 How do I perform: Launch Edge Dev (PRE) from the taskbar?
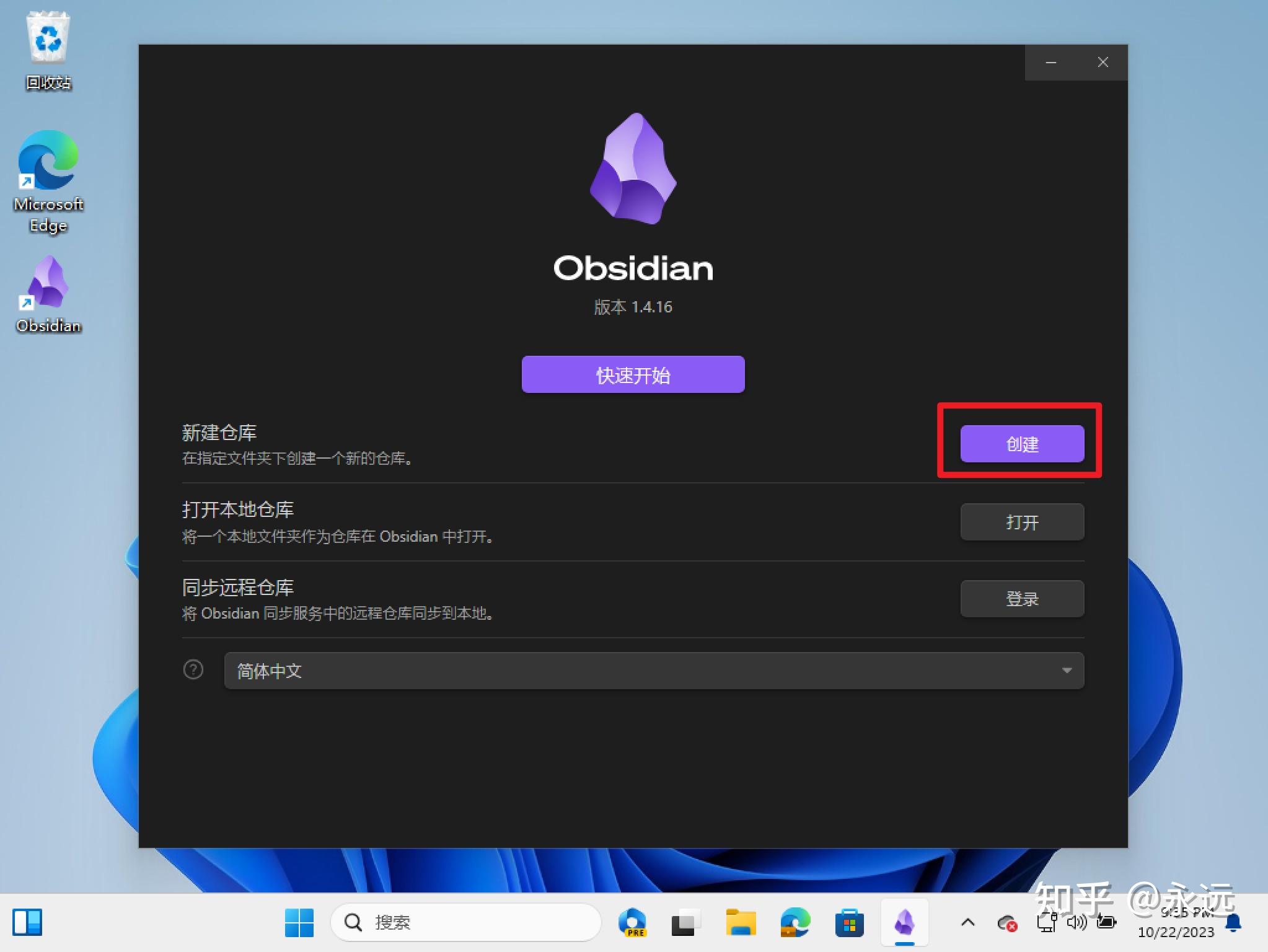(x=633, y=922)
